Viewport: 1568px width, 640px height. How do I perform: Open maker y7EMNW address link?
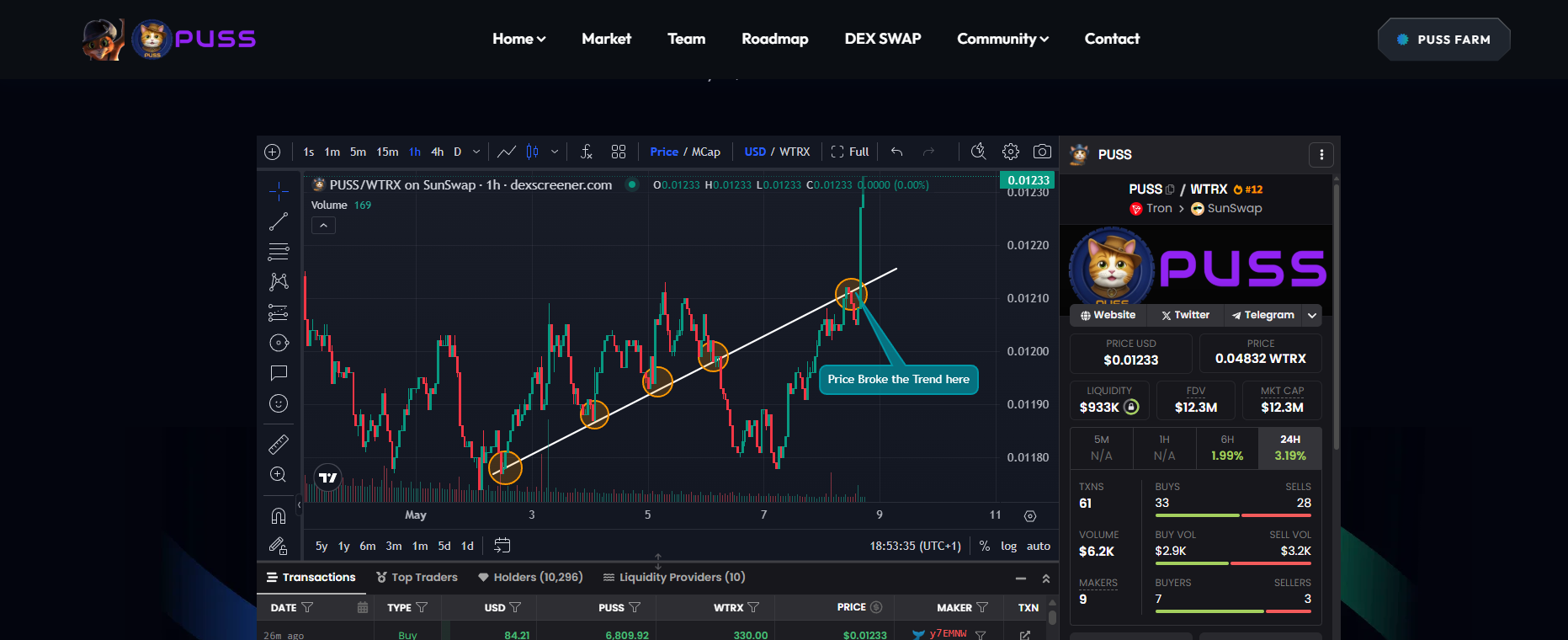(x=948, y=634)
